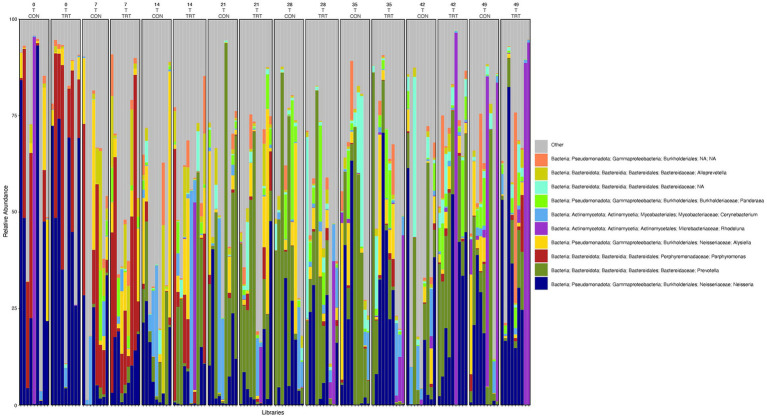Click the '75' y-axis tick label
Screen dimensions: 767x417
coord(14,116)
